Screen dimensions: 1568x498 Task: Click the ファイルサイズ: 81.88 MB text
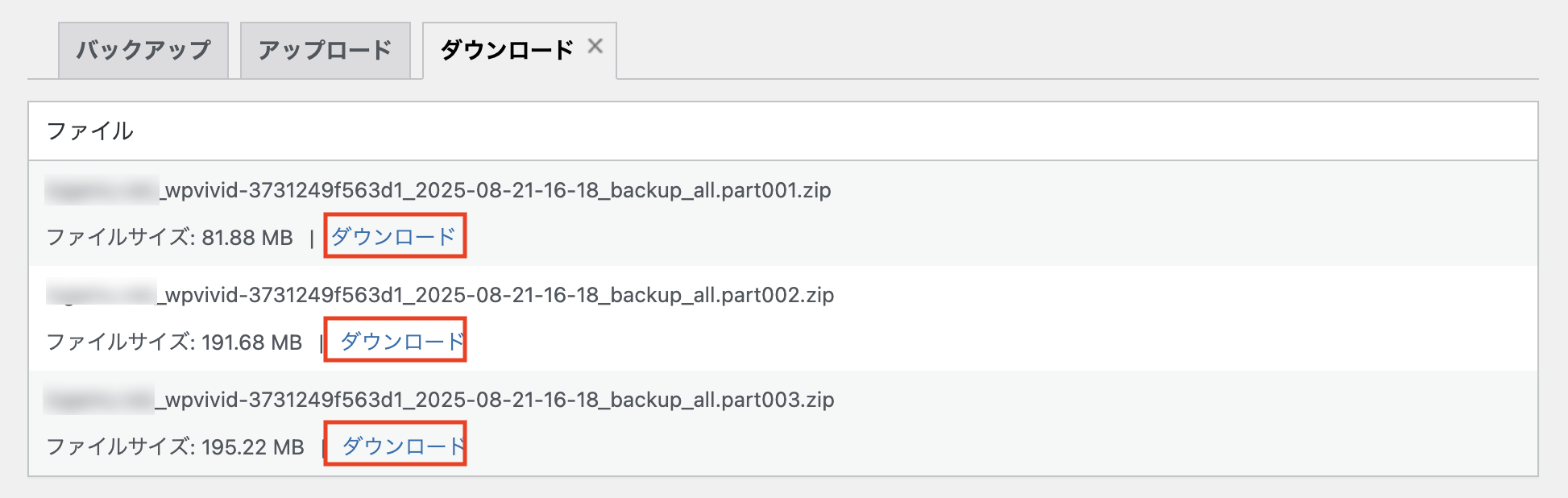[x=169, y=238]
